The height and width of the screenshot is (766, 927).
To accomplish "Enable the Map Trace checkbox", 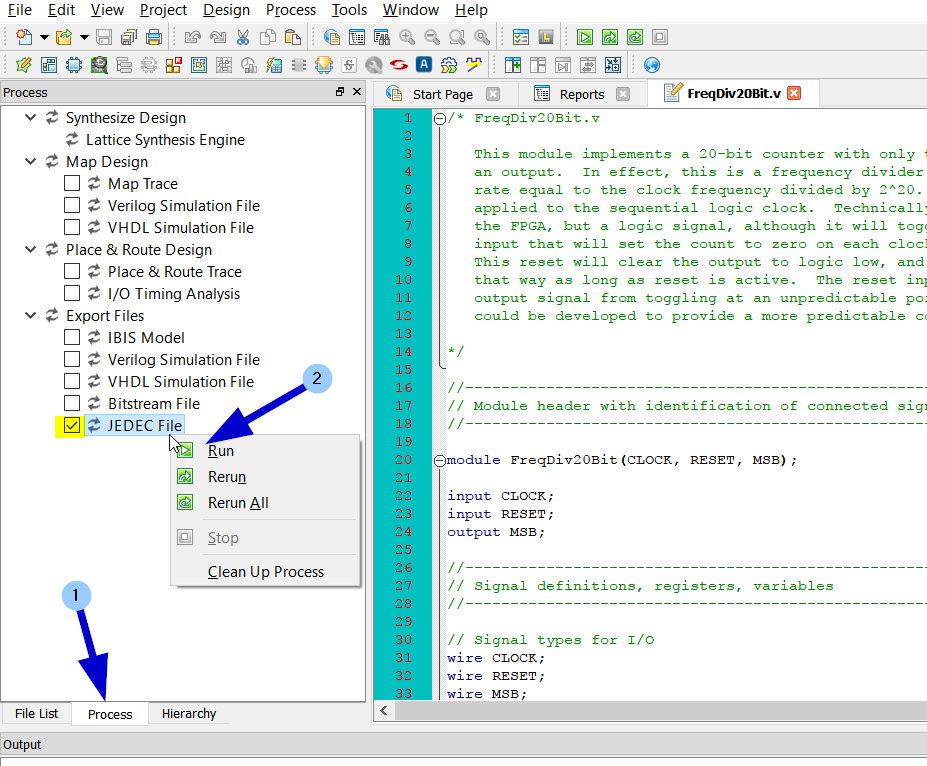I will click(72, 183).
